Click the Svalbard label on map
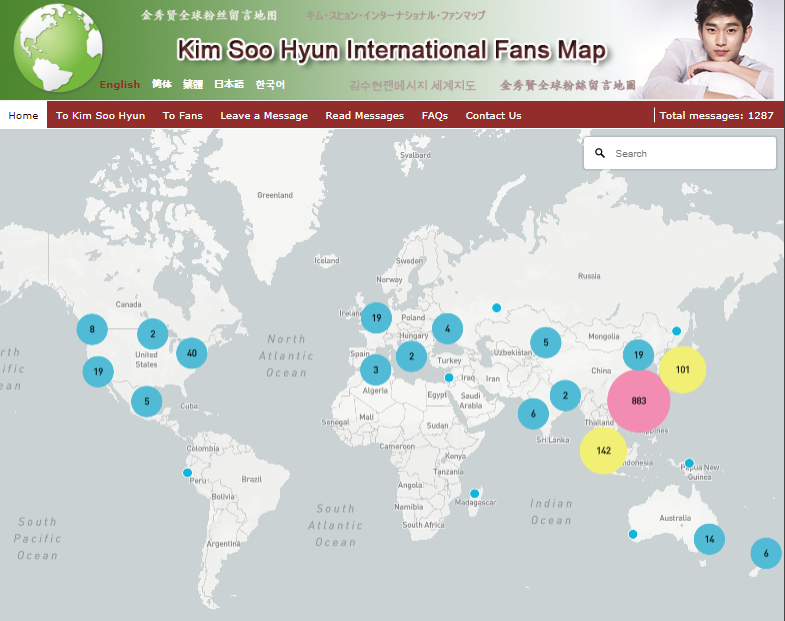Viewport: 785px width, 621px height. 415,155
